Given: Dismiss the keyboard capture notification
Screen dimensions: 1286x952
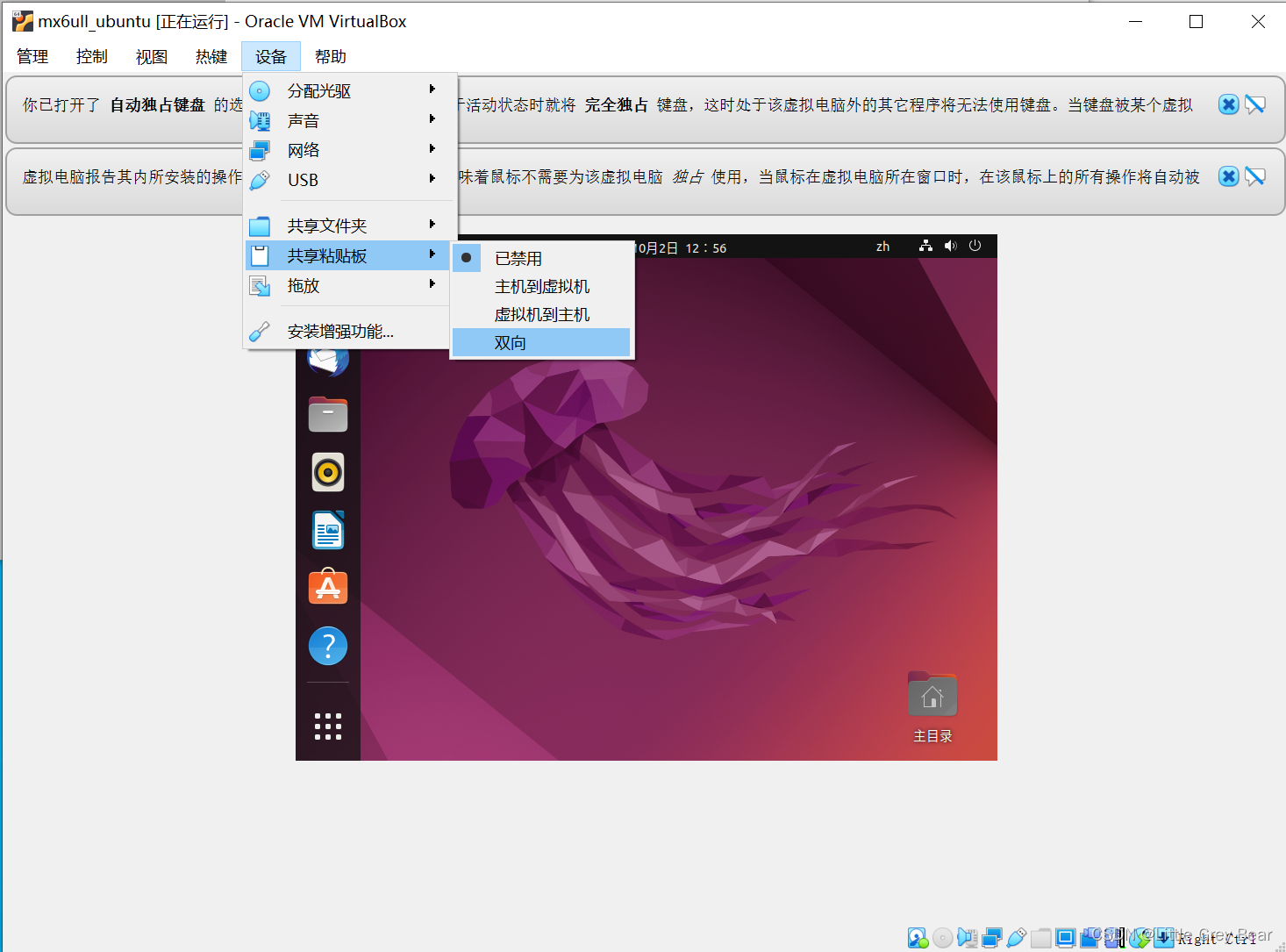Looking at the screenshot, I should pyautogui.click(x=1229, y=104).
